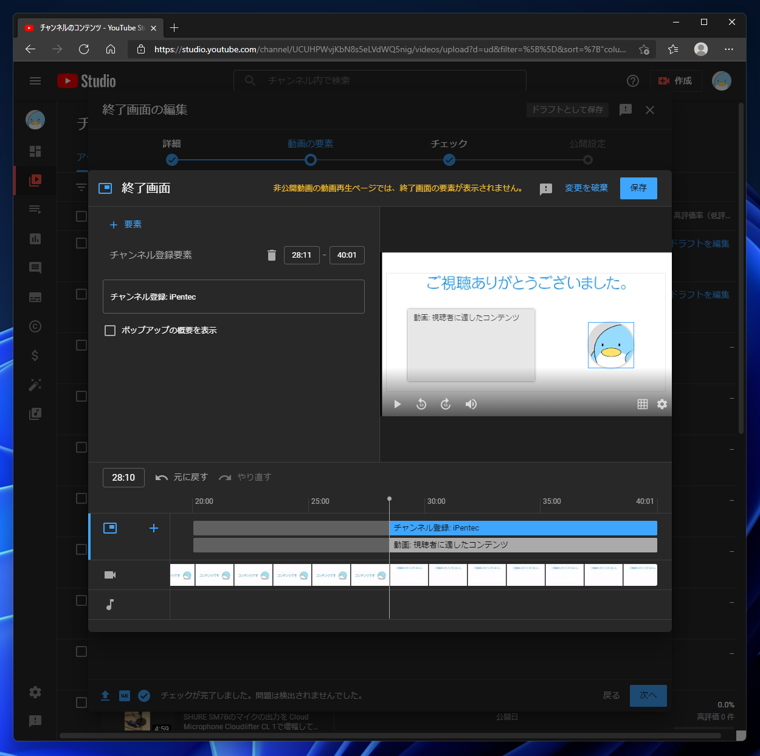Go to the 詳細 step

click(x=172, y=151)
